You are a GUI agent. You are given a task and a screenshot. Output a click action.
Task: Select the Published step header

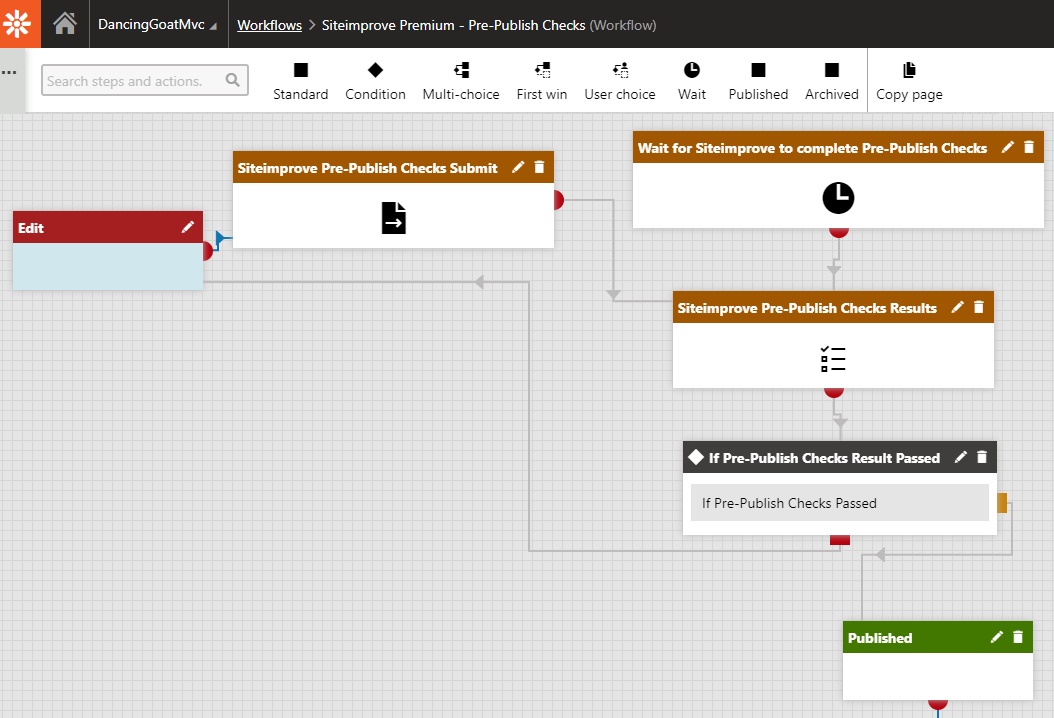click(938, 637)
